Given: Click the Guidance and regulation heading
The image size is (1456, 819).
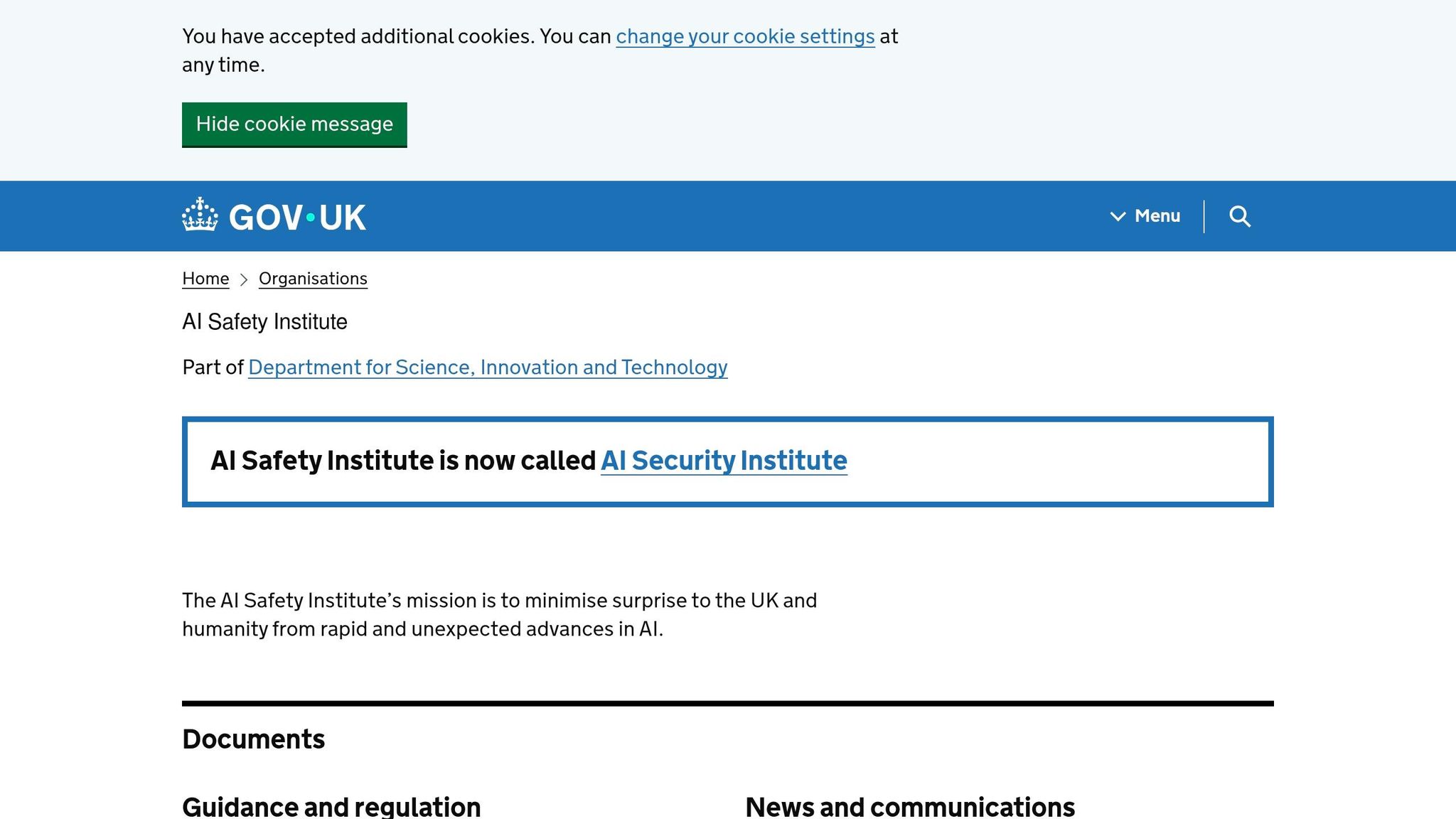Looking at the screenshot, I should (331, 806).
